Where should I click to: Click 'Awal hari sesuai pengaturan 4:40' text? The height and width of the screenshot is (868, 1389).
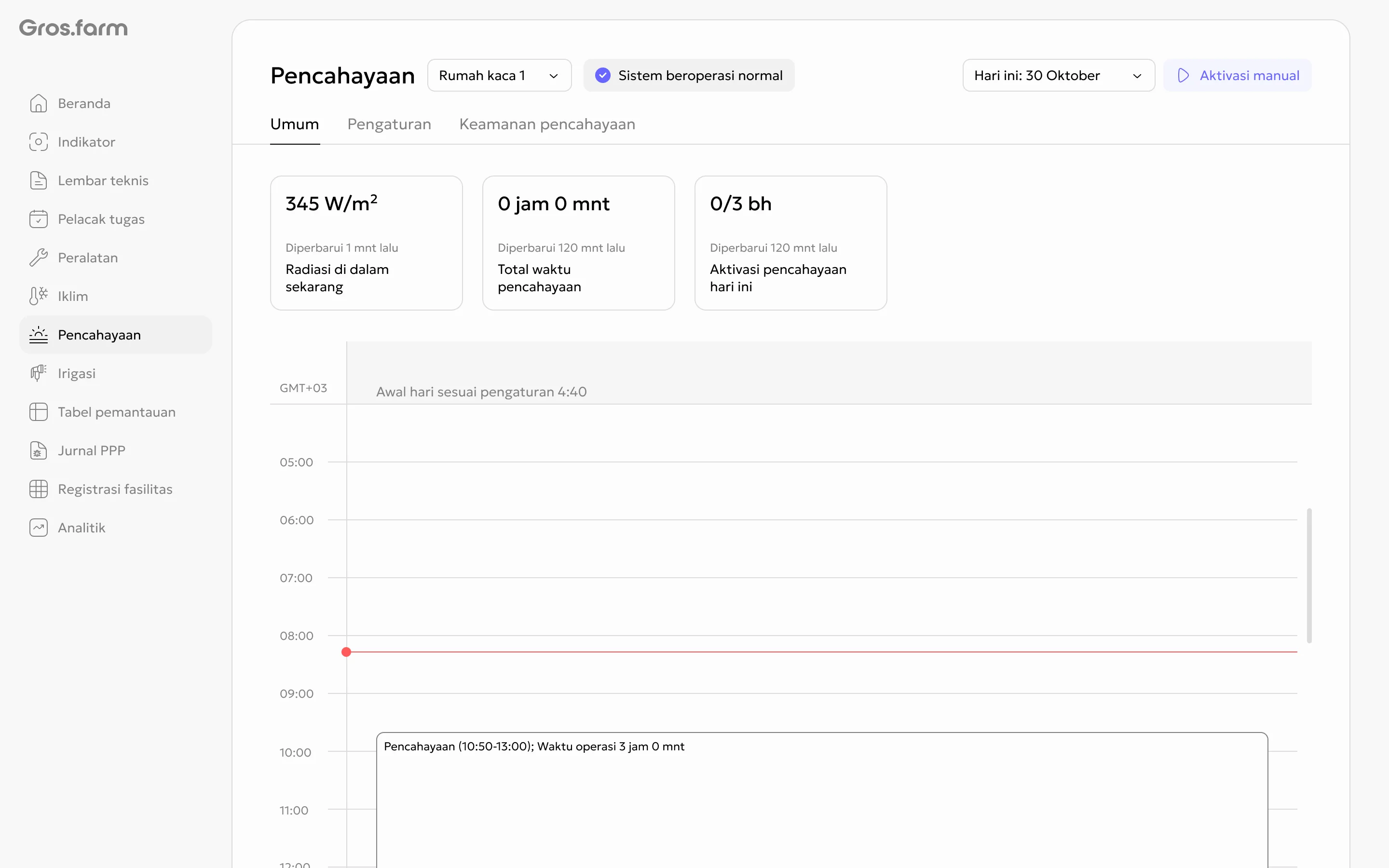(481, 392)
